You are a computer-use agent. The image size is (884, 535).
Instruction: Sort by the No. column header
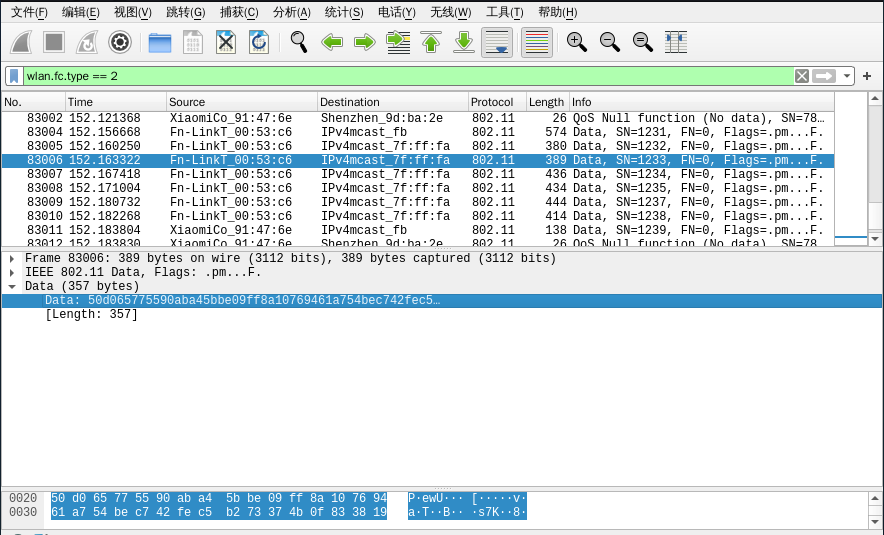tap(33, 102)
